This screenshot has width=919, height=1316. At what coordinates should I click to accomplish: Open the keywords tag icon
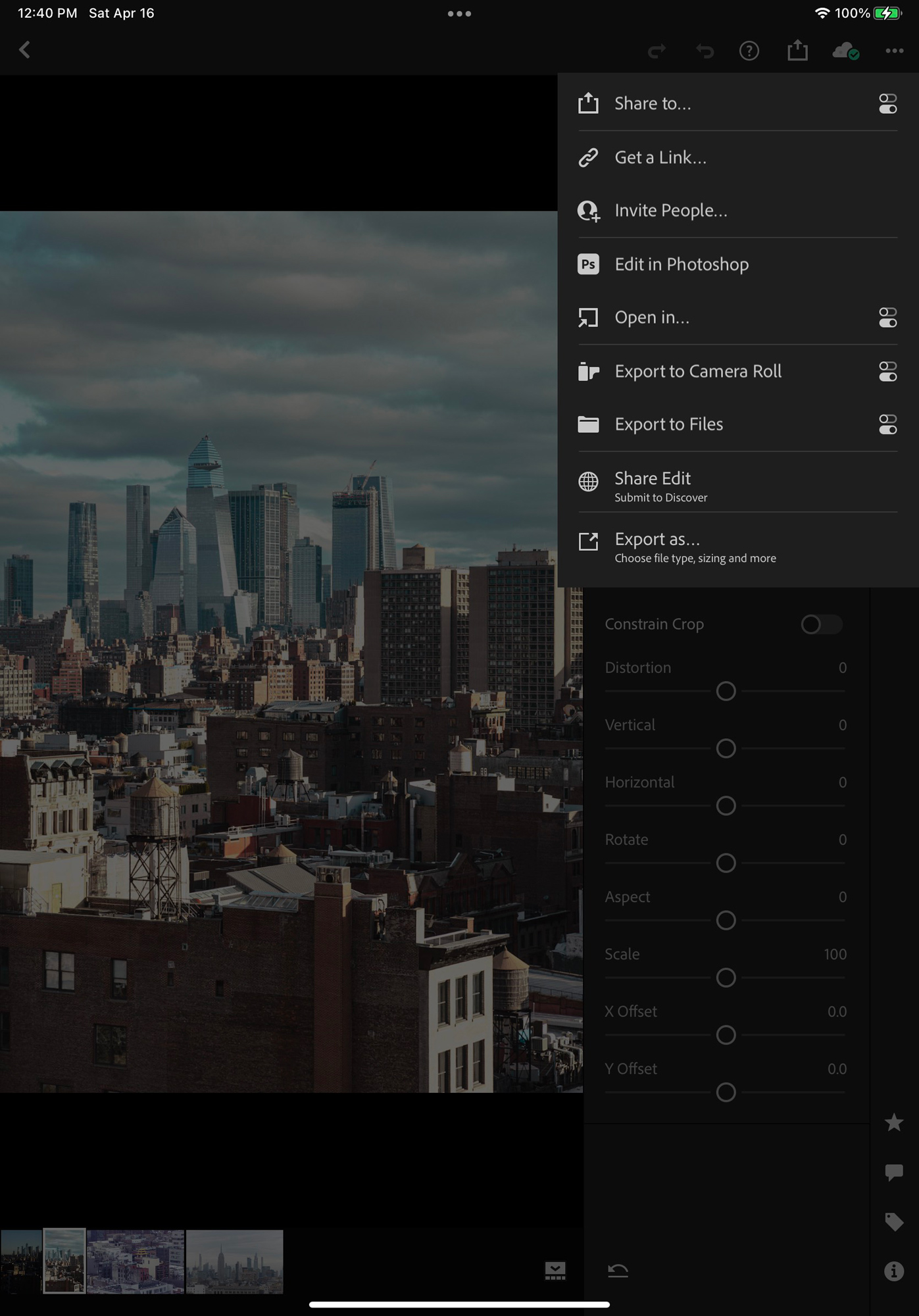893,1222
